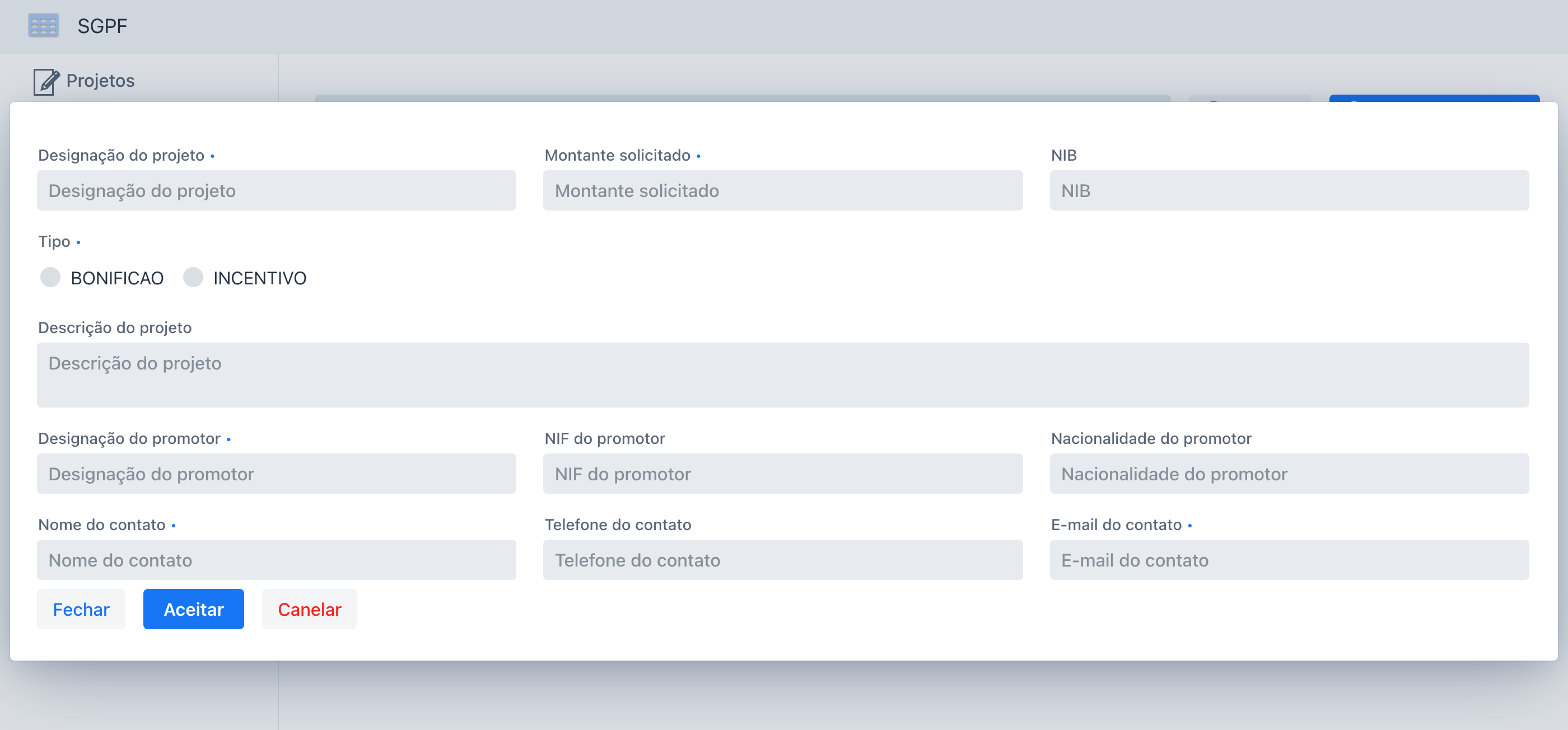Select the BONIFICAO radio option
This screenshot has width=1568, height=730.
[50, 278]
